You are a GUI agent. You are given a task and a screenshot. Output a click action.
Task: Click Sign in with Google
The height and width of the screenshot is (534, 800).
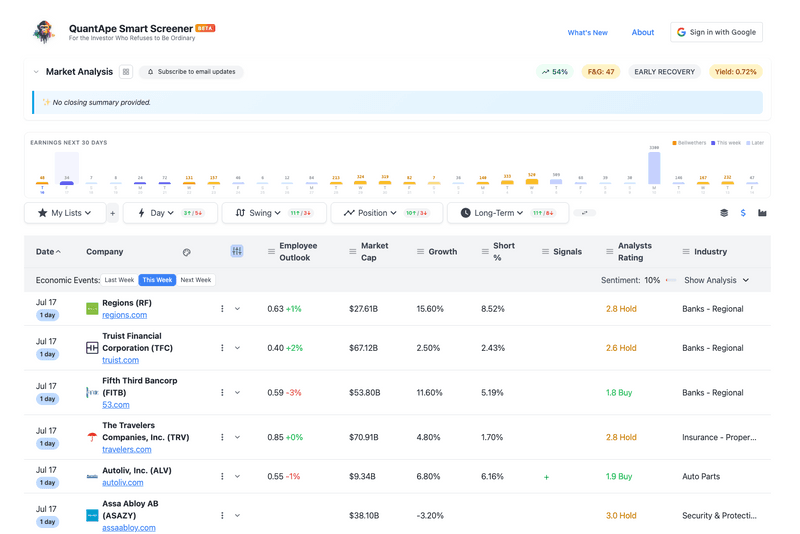coord(716,32)
